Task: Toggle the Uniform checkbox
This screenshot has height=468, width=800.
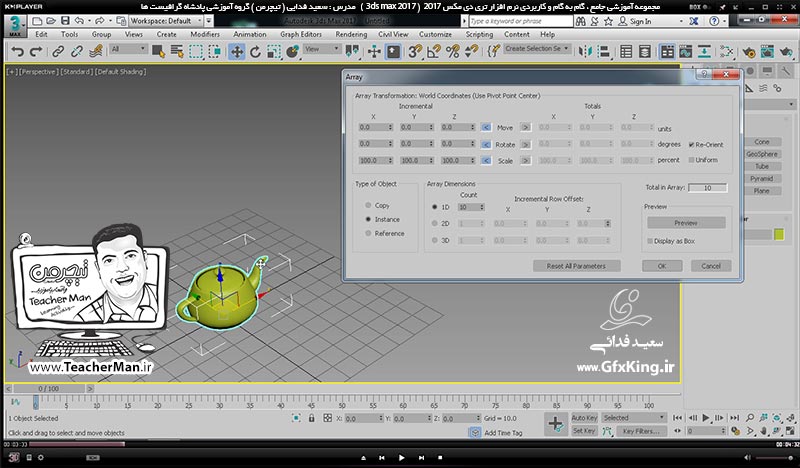Action: [691, 160]
